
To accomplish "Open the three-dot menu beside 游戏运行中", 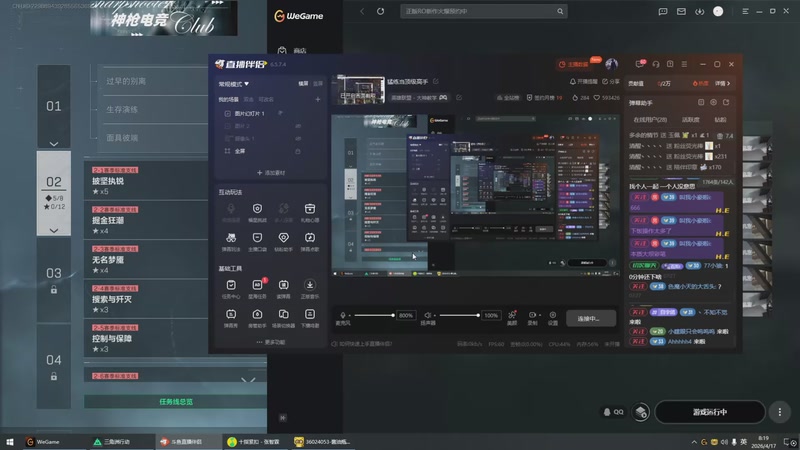I will (x=780, y=412).
